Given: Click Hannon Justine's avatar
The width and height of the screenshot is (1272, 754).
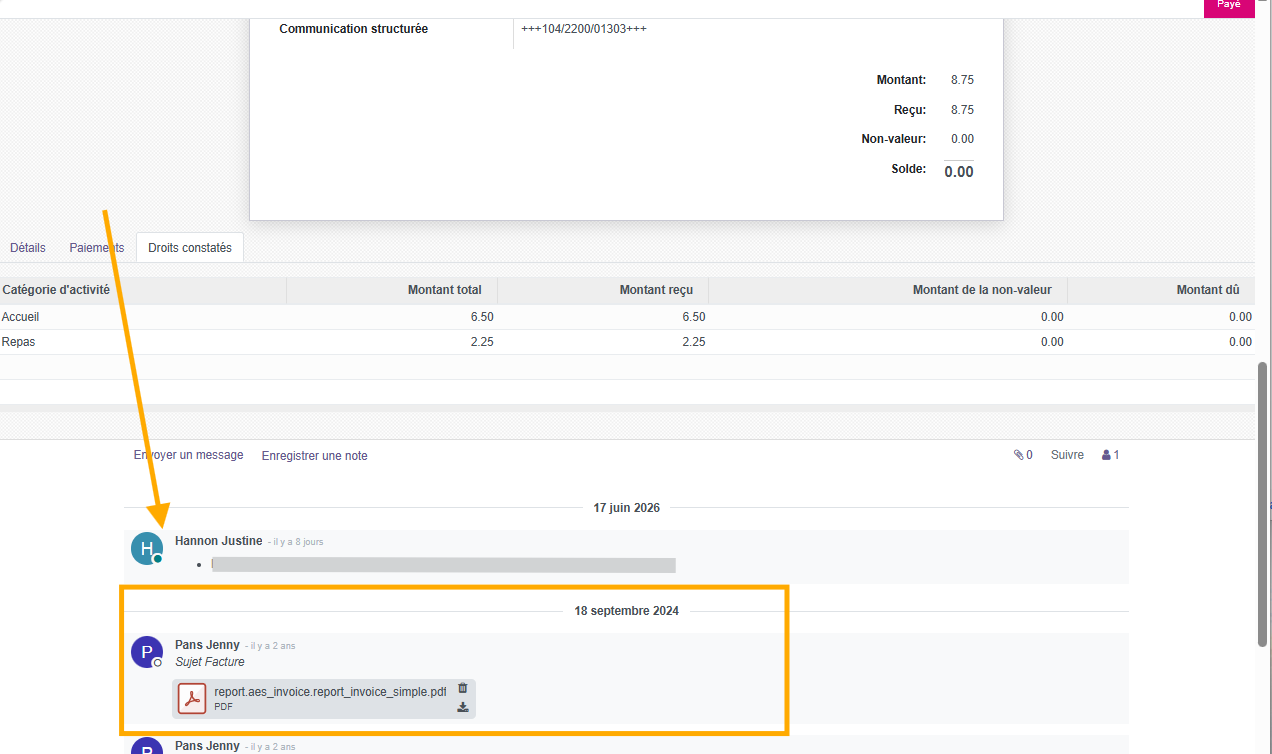Looking at the screenshot, I should point(147,548).
